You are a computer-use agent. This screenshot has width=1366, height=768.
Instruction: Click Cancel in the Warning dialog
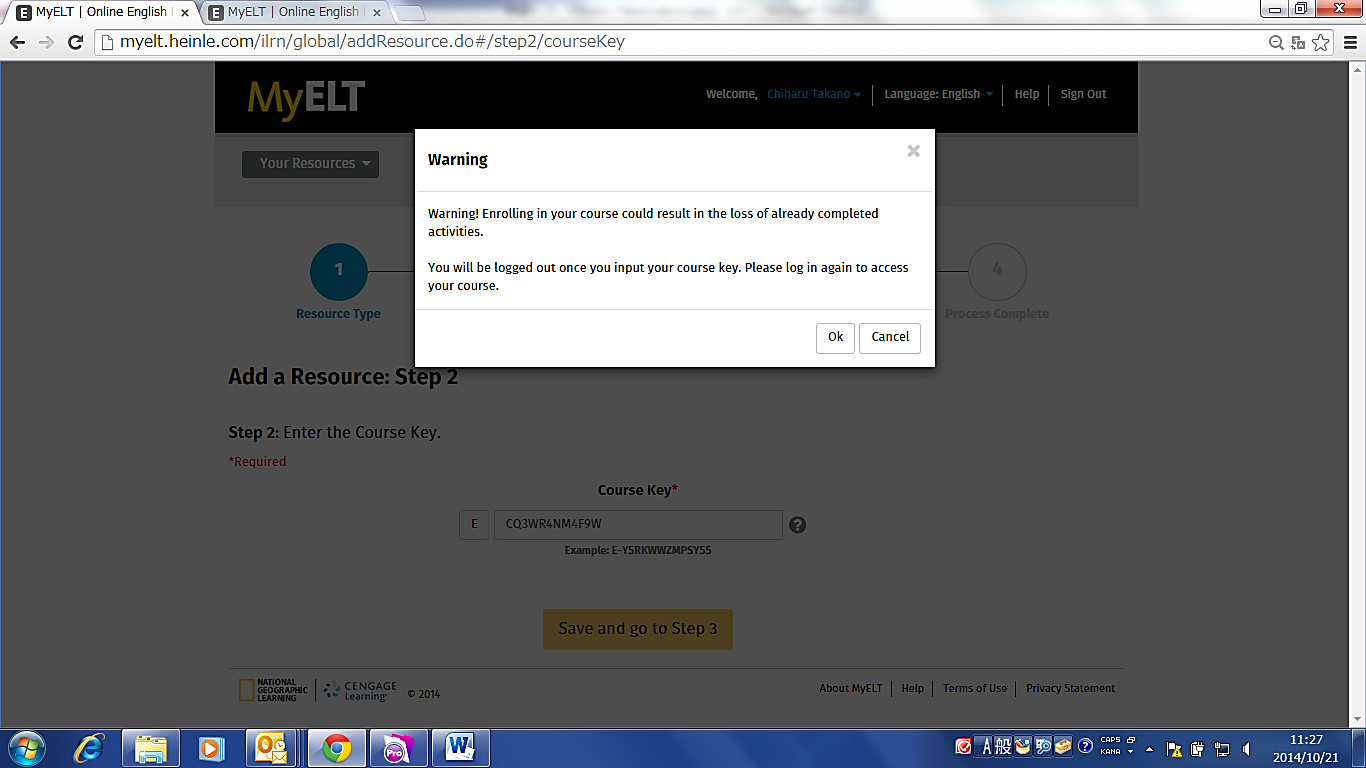(x=890, y=337)
